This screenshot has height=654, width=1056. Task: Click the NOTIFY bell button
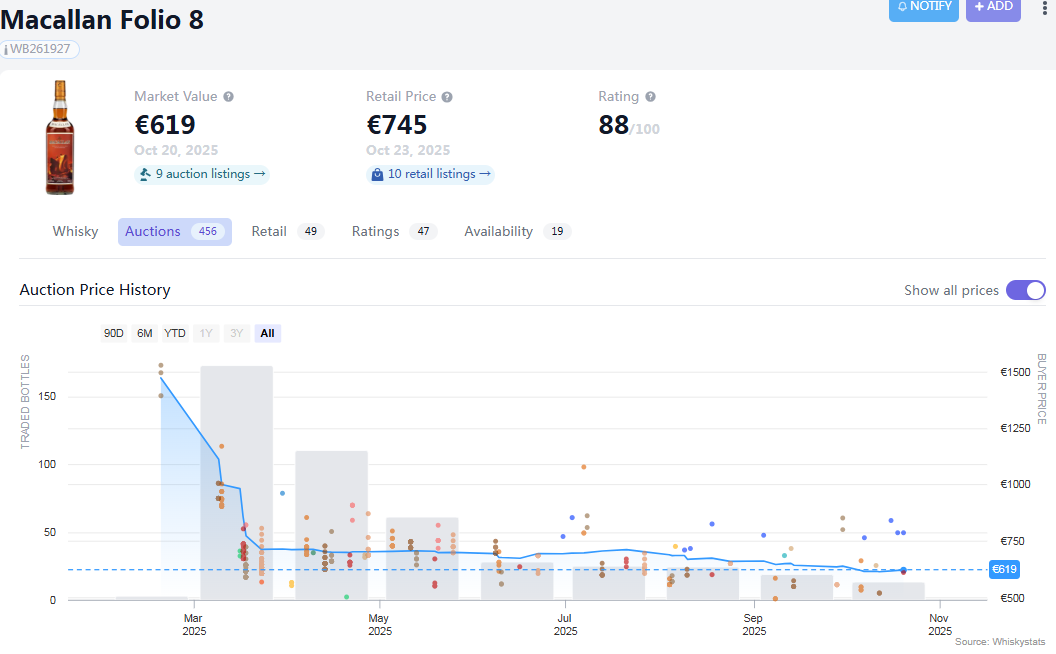coord(923,7)
